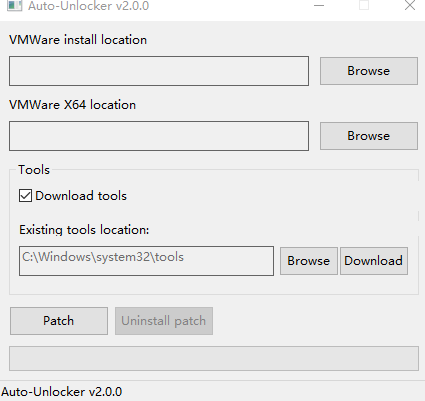
Task: Focus the VMWare install location field
Action: pos(159,71)
